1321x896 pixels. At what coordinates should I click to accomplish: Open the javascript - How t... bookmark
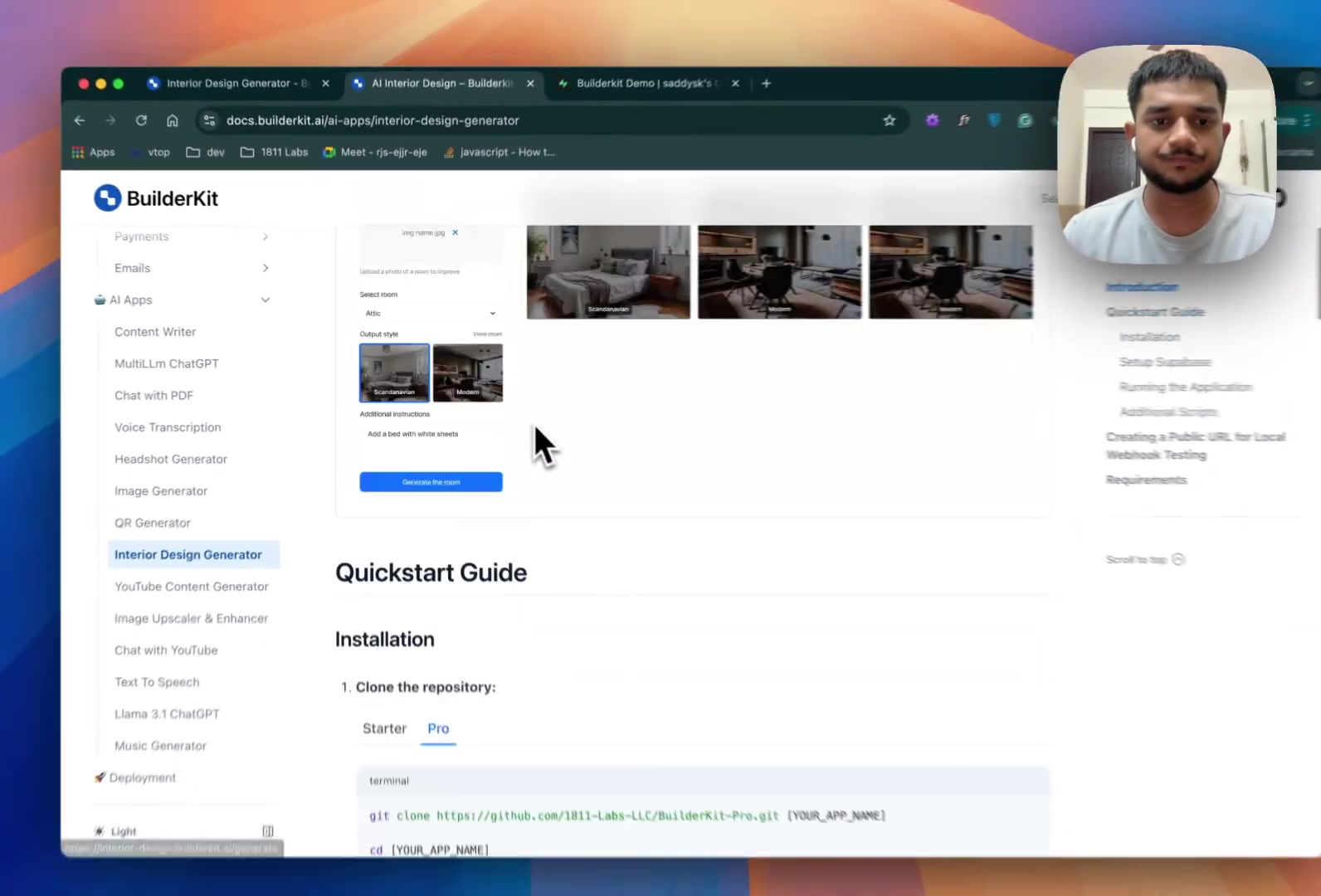coord(500,152)
